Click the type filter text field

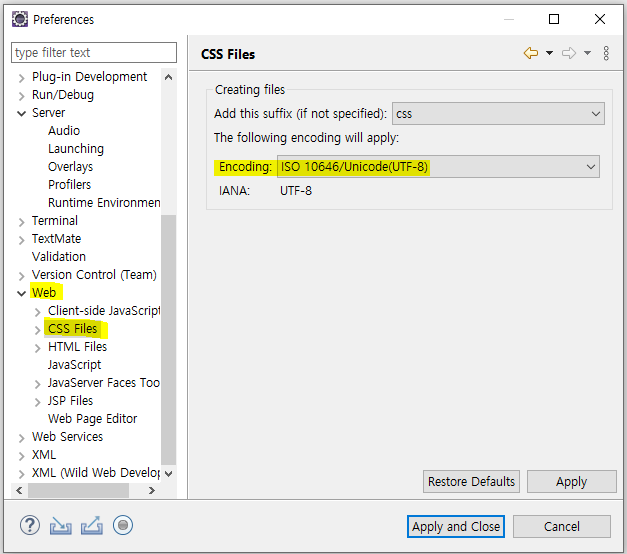(x=94, y=52)
